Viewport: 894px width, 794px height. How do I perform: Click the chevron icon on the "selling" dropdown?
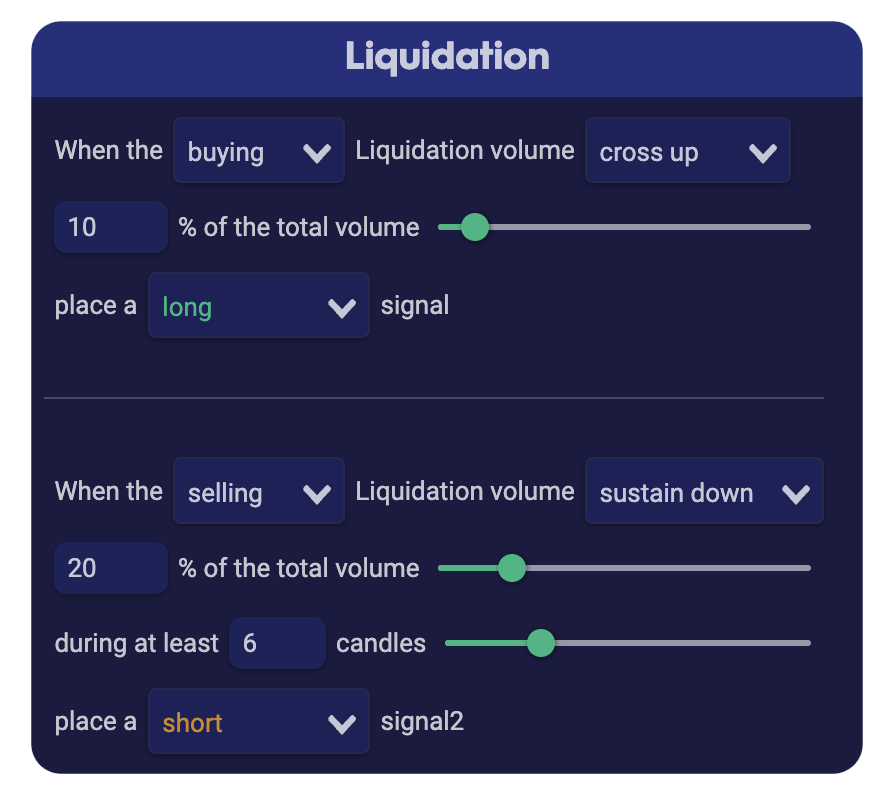click(x=318, y=491)
